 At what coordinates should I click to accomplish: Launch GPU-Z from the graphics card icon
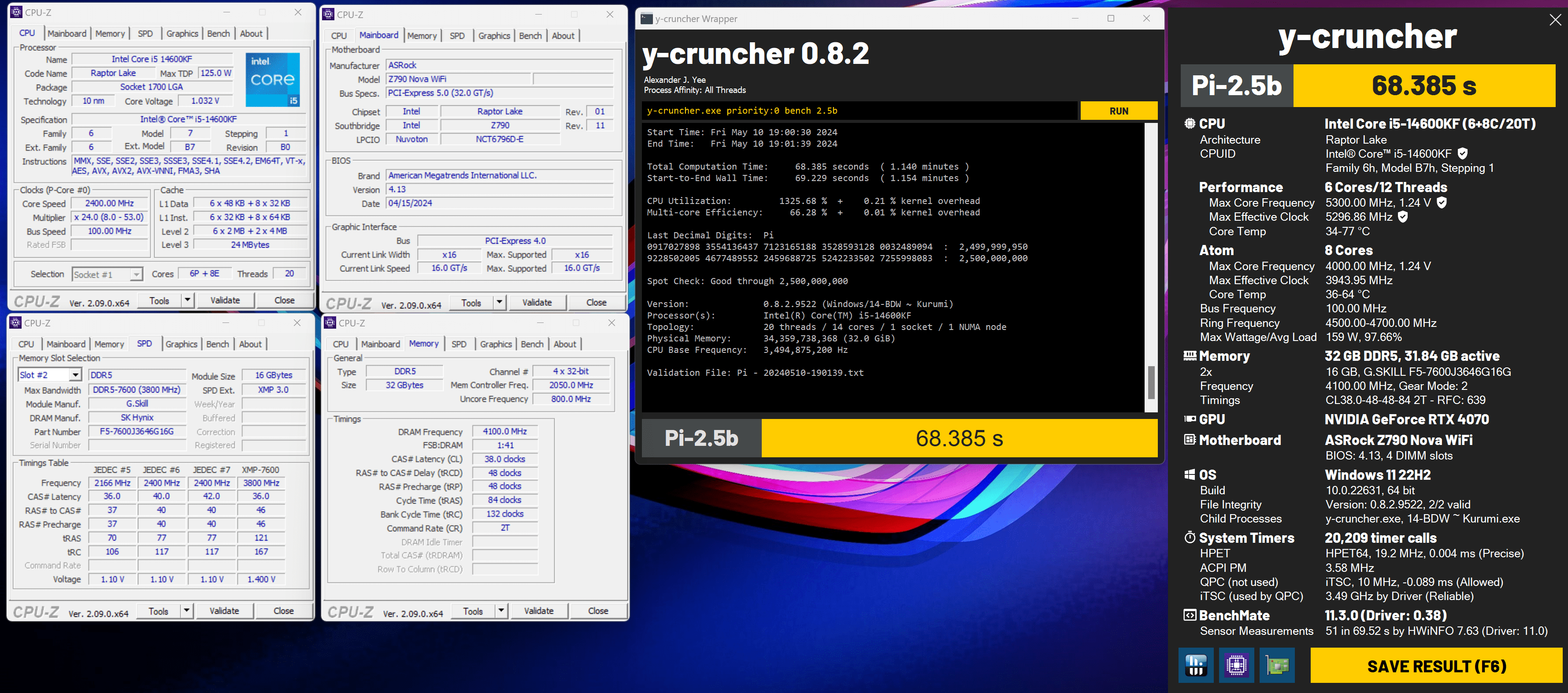point(1277,665)
